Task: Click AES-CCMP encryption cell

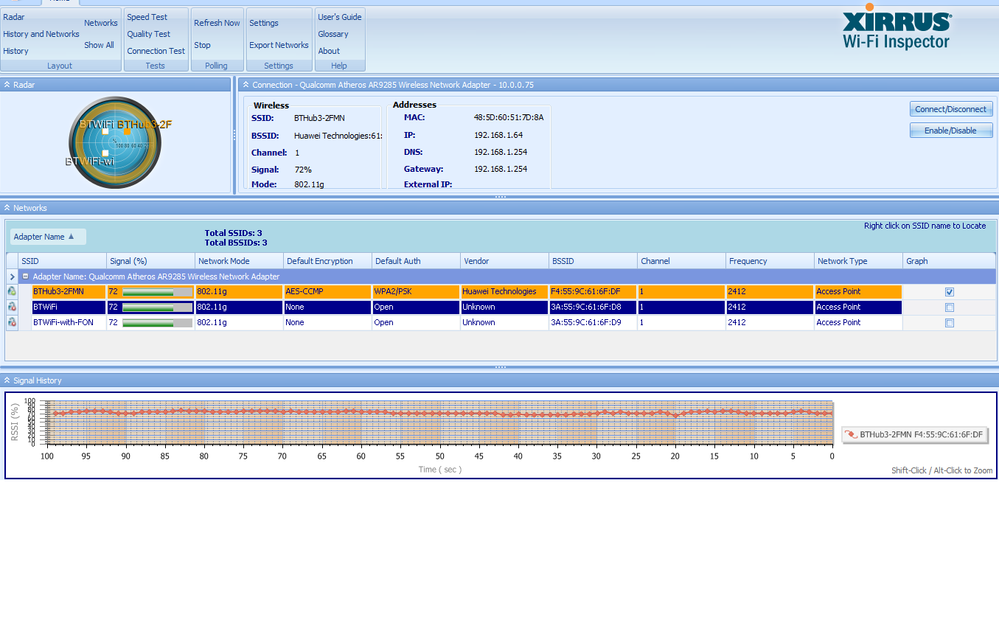Action: tap(327, 292)
